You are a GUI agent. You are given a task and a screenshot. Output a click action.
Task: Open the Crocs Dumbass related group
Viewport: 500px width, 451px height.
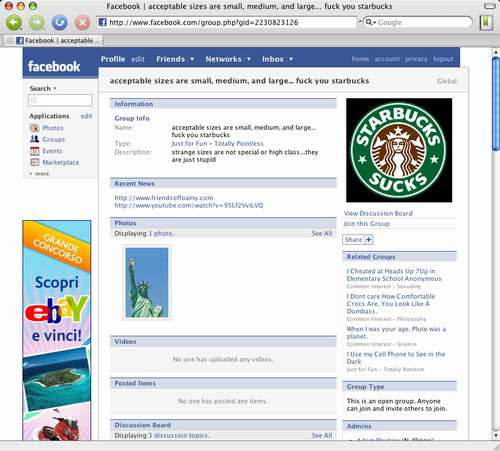tap(391, 304)
